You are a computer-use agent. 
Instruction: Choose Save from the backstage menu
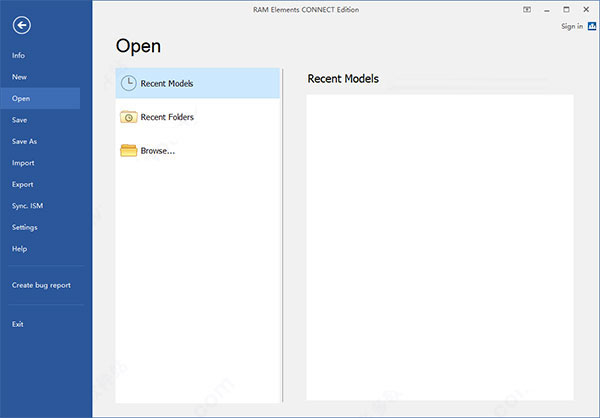click(x=19, y=120)
